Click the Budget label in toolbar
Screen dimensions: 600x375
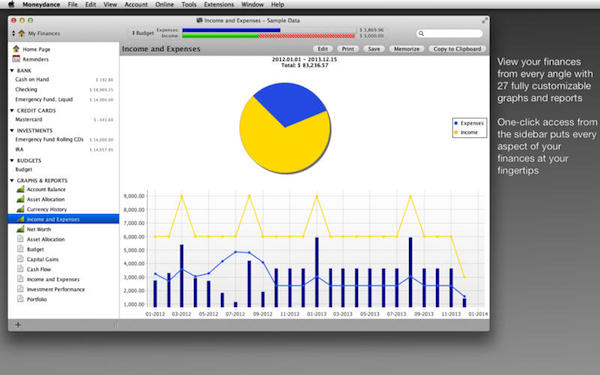click(145, 33)
